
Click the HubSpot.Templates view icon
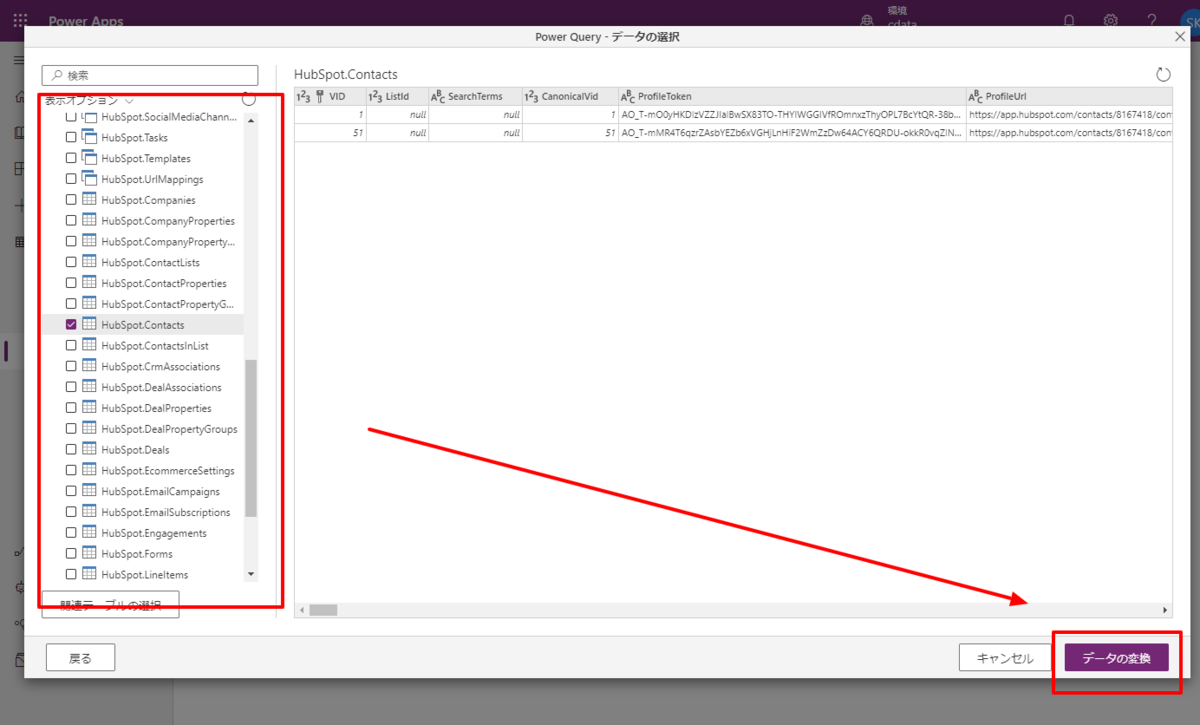(x=89, y=158)
